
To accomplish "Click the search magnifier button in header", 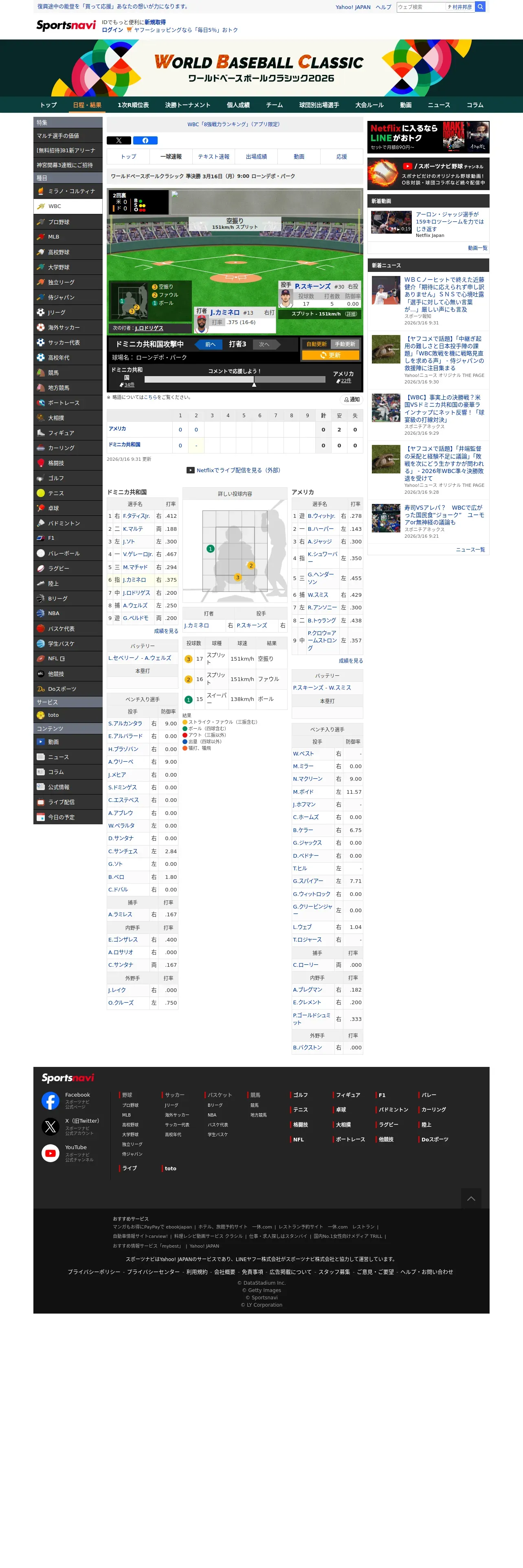I will [x=480, y=7].
